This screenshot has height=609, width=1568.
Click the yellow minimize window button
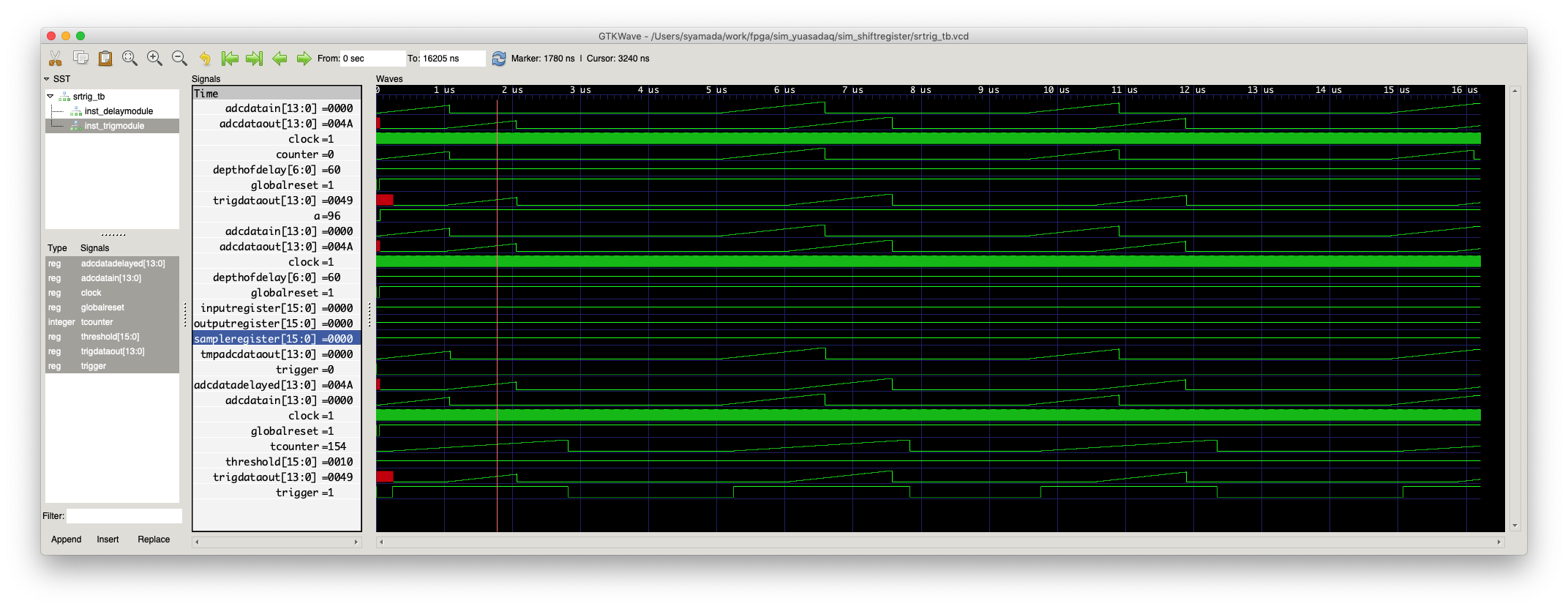click(66, 36)
